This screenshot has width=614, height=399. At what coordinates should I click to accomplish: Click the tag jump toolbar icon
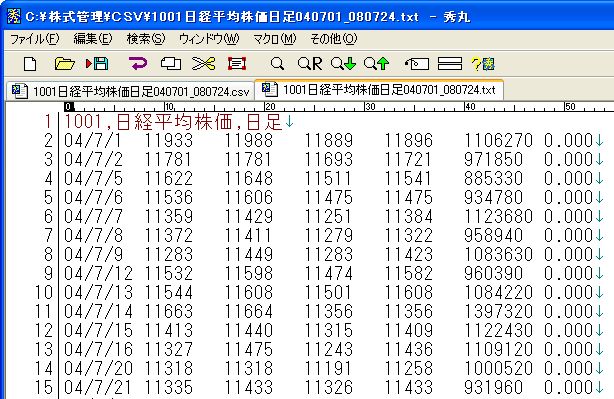[x=417, y=63]
